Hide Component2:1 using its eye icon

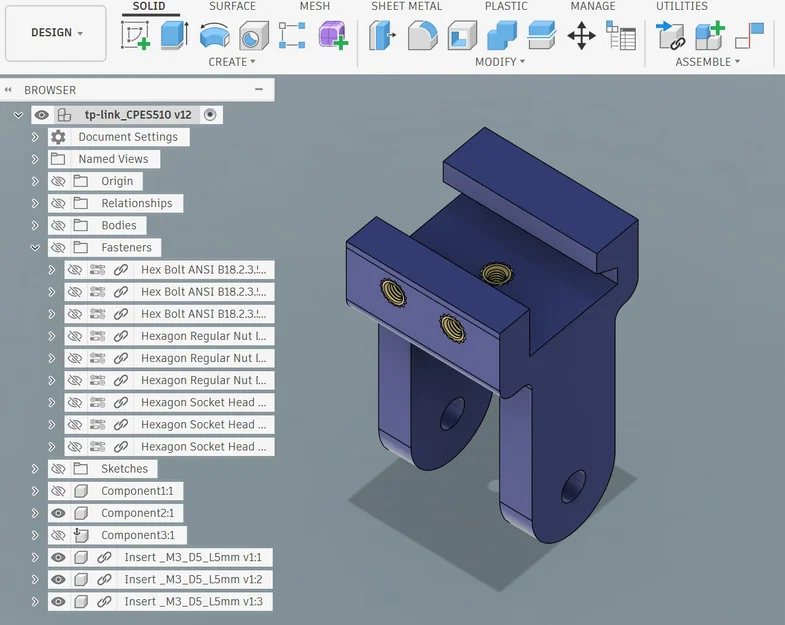coord(58,513)
